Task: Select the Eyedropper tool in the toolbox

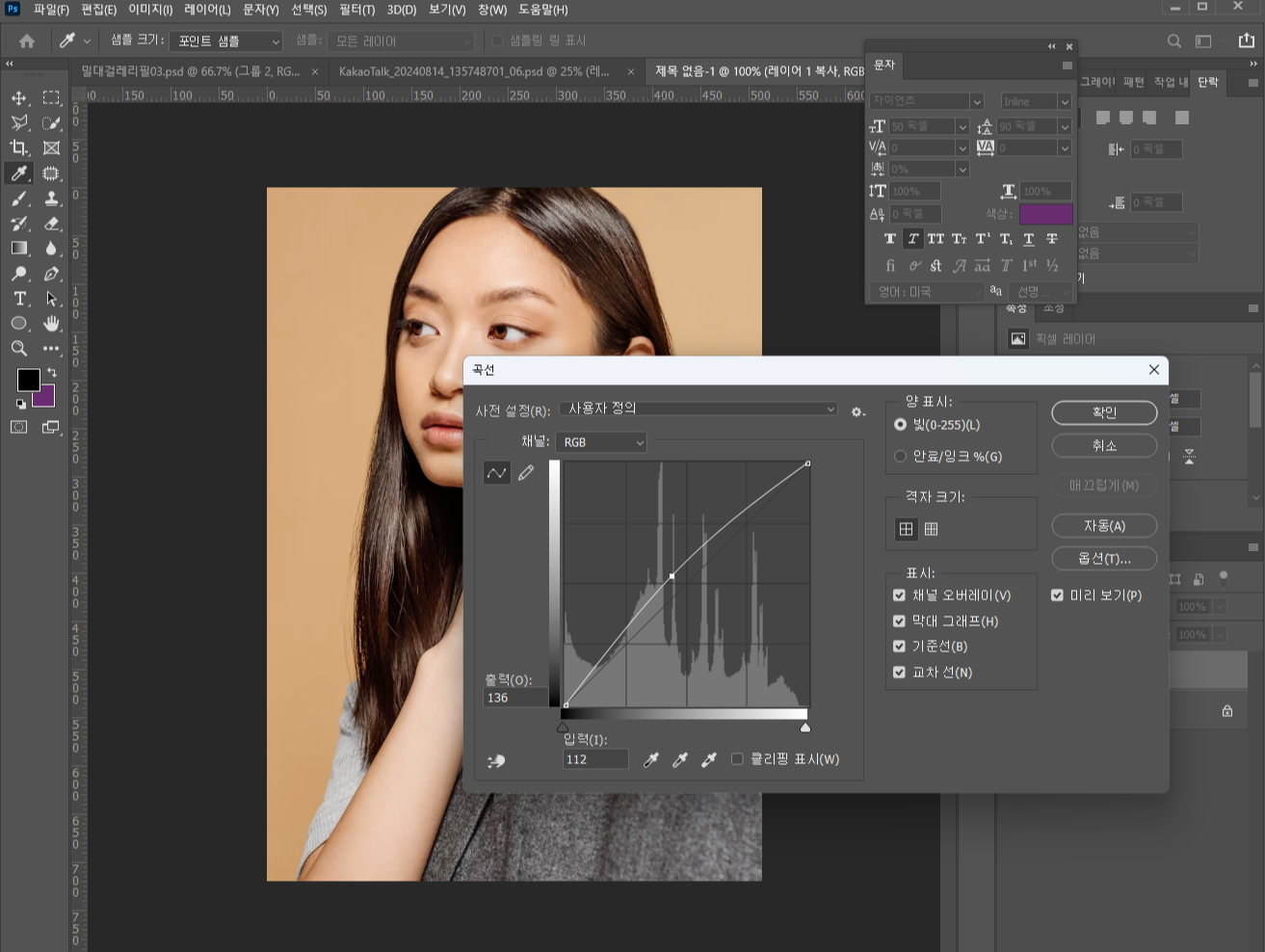Action: tap(19, 173)
